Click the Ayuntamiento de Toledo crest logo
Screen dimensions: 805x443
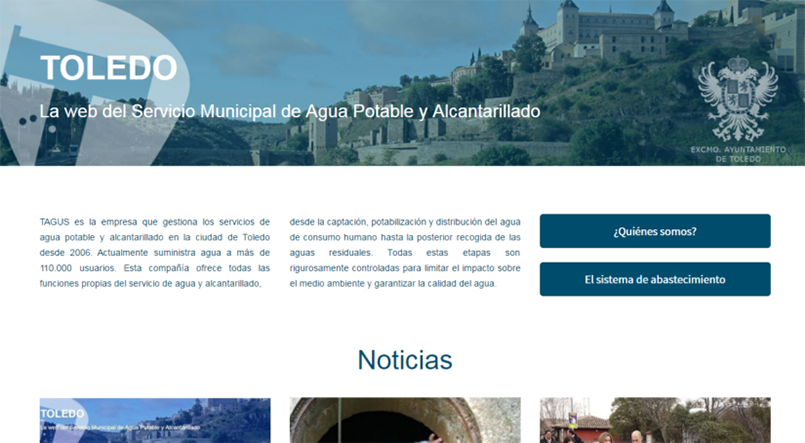pos(738,99)
